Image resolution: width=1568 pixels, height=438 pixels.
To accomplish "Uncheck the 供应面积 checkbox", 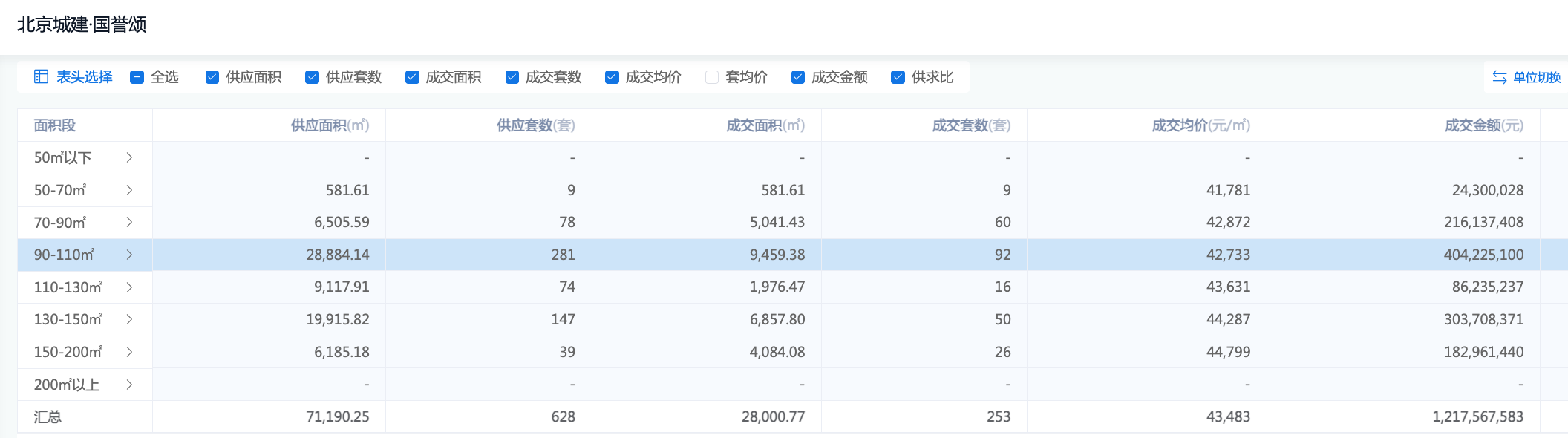I will pyautogui.click(x=212, y=77).
